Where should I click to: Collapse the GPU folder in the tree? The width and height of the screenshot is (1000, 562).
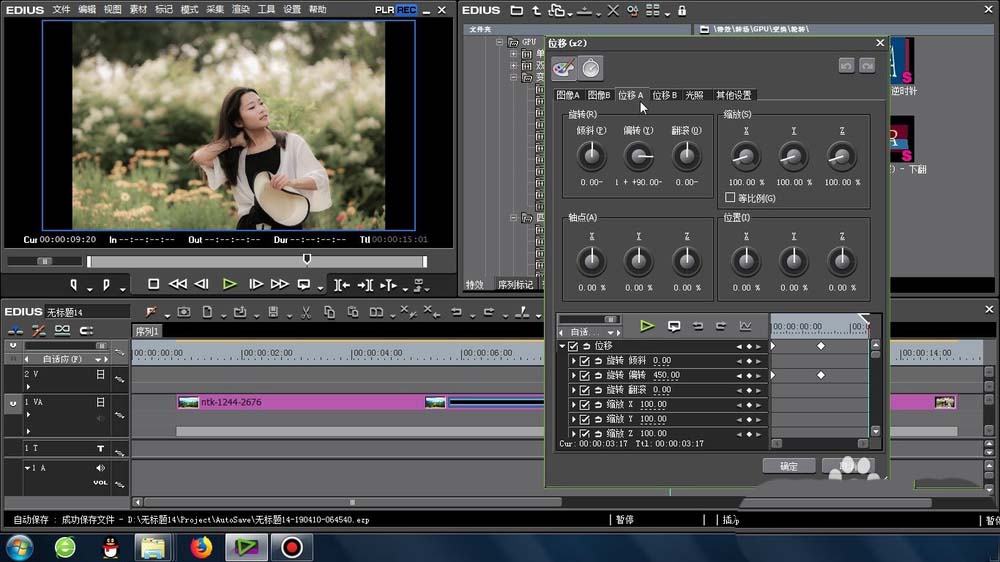[x=499, y=42]
